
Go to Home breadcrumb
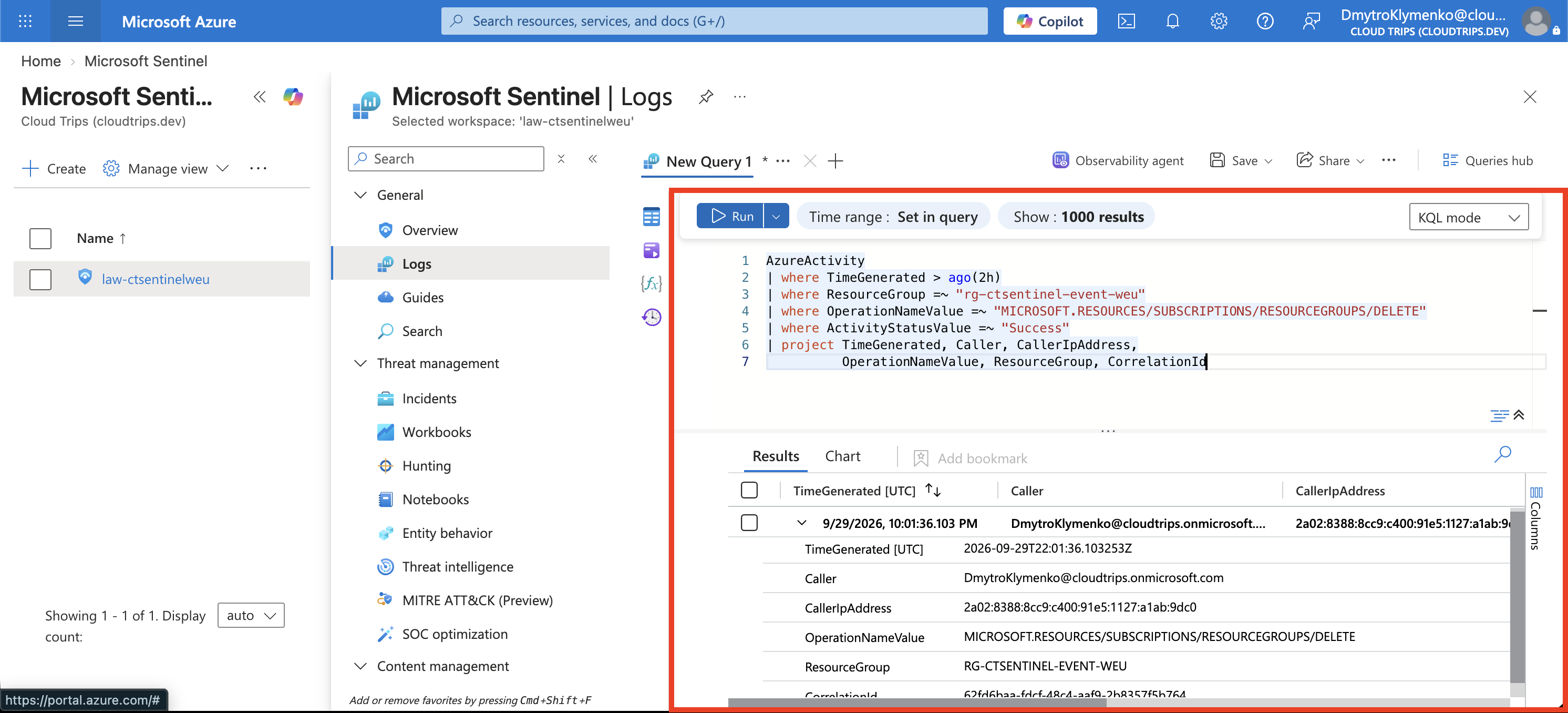pos(41,61)
